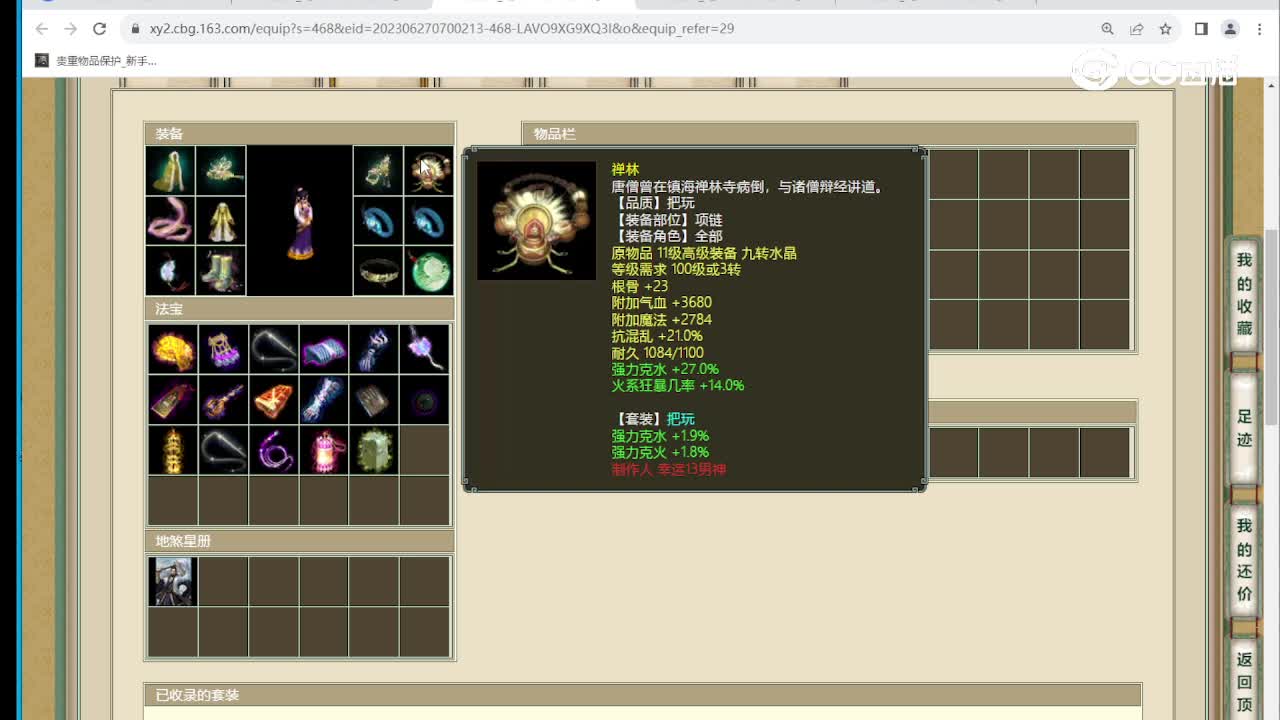Reload the current page

99,29
